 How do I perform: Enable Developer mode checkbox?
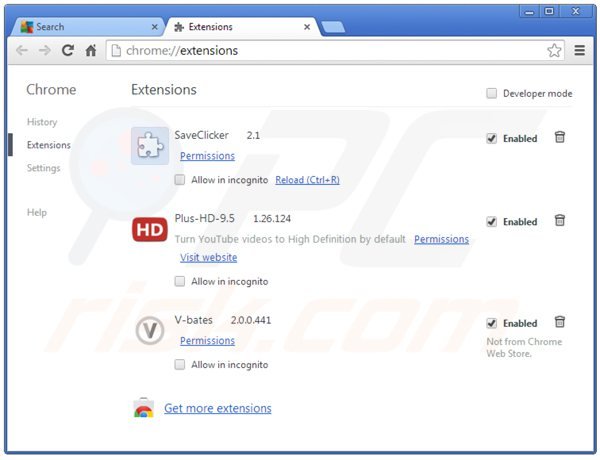[491, 93]
